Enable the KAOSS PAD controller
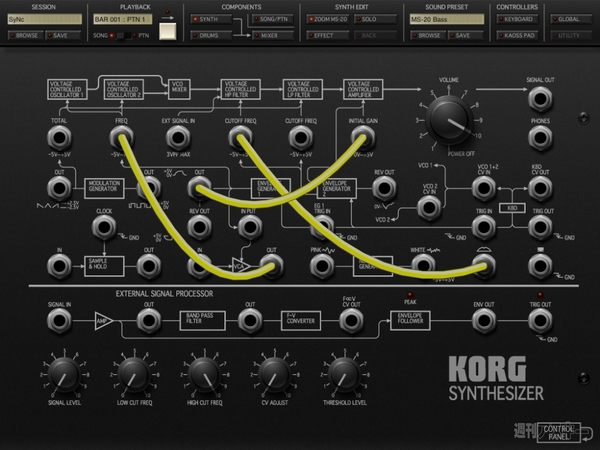 pos(517,36)
